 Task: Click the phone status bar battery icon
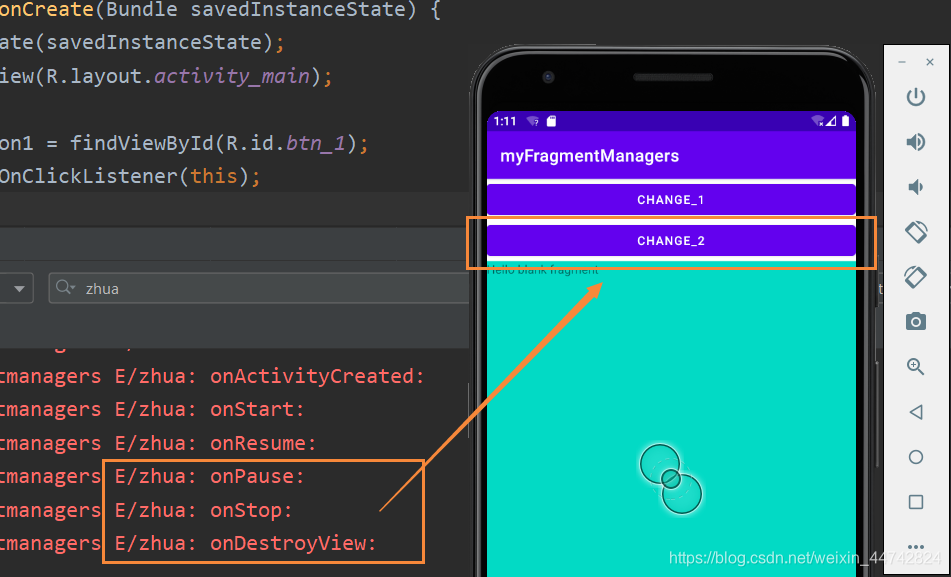845,121
